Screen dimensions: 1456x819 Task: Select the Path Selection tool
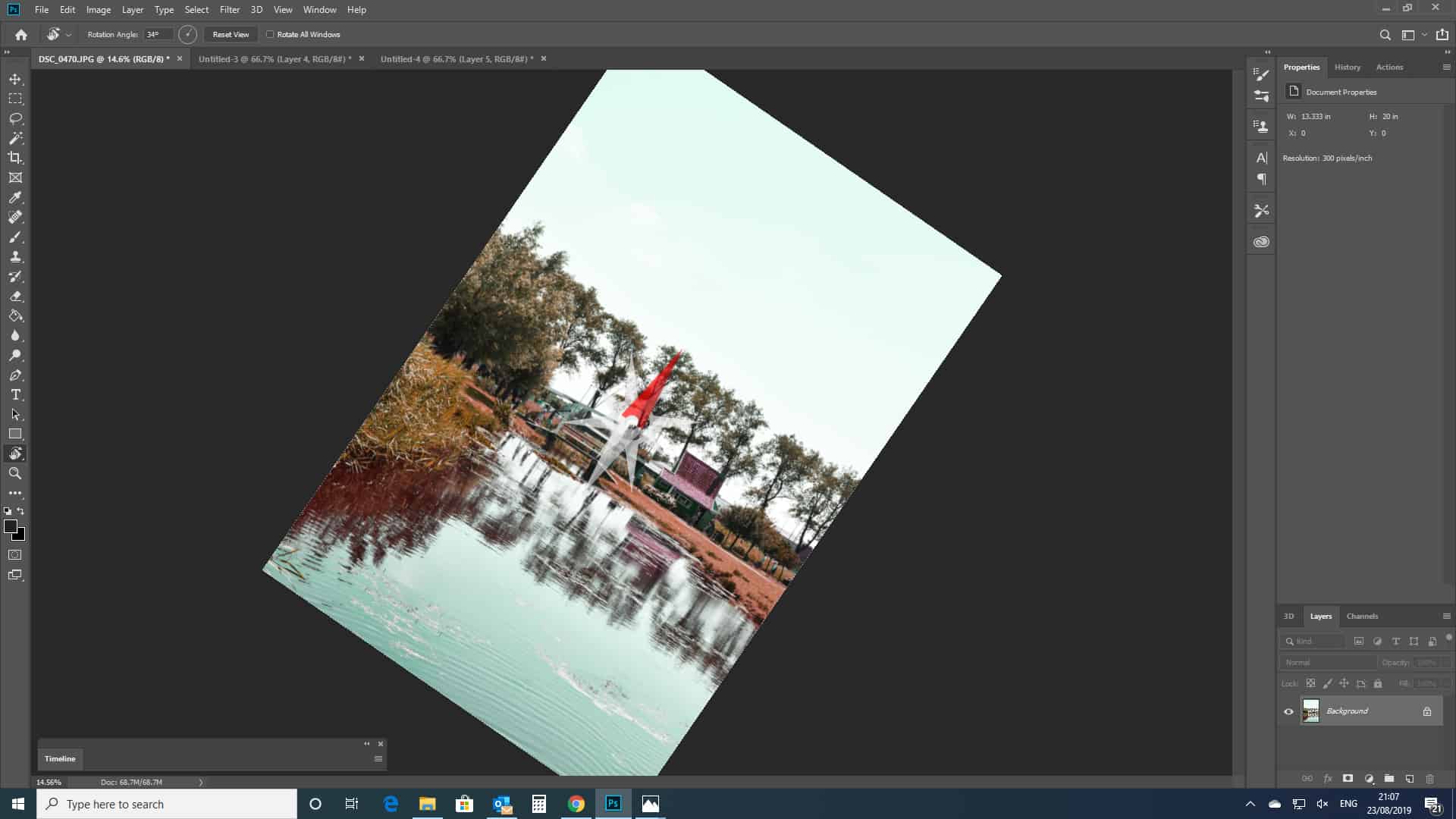pyautogui.click(x=15, y=414)
